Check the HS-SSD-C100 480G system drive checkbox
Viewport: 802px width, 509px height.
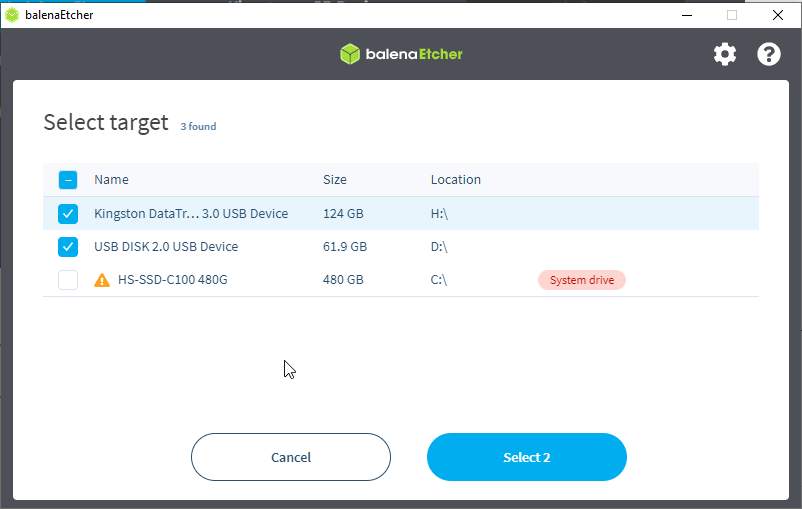[x=68, y=280]
